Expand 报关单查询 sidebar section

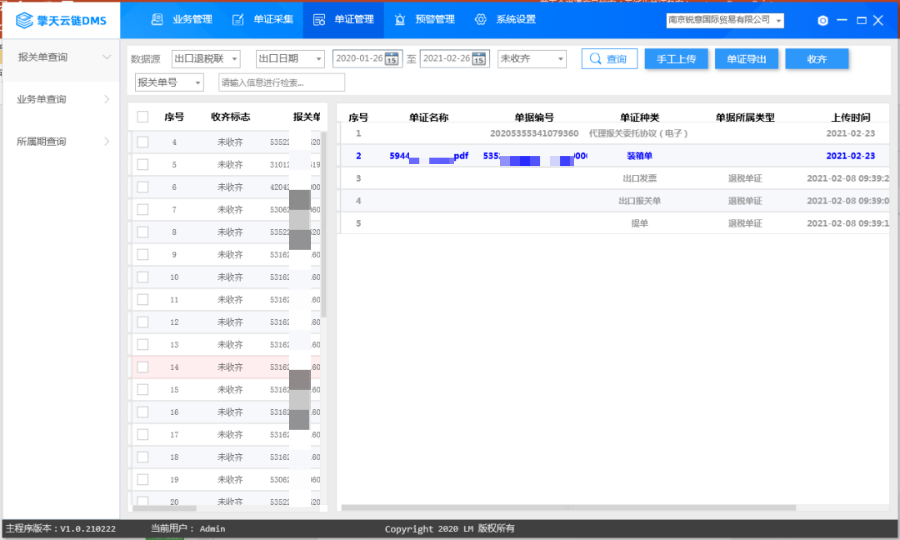point(62,57)
